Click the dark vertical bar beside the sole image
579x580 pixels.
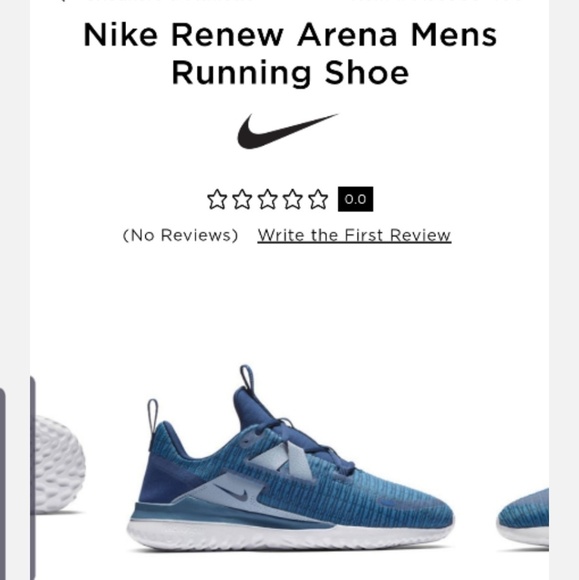[33, 477]
